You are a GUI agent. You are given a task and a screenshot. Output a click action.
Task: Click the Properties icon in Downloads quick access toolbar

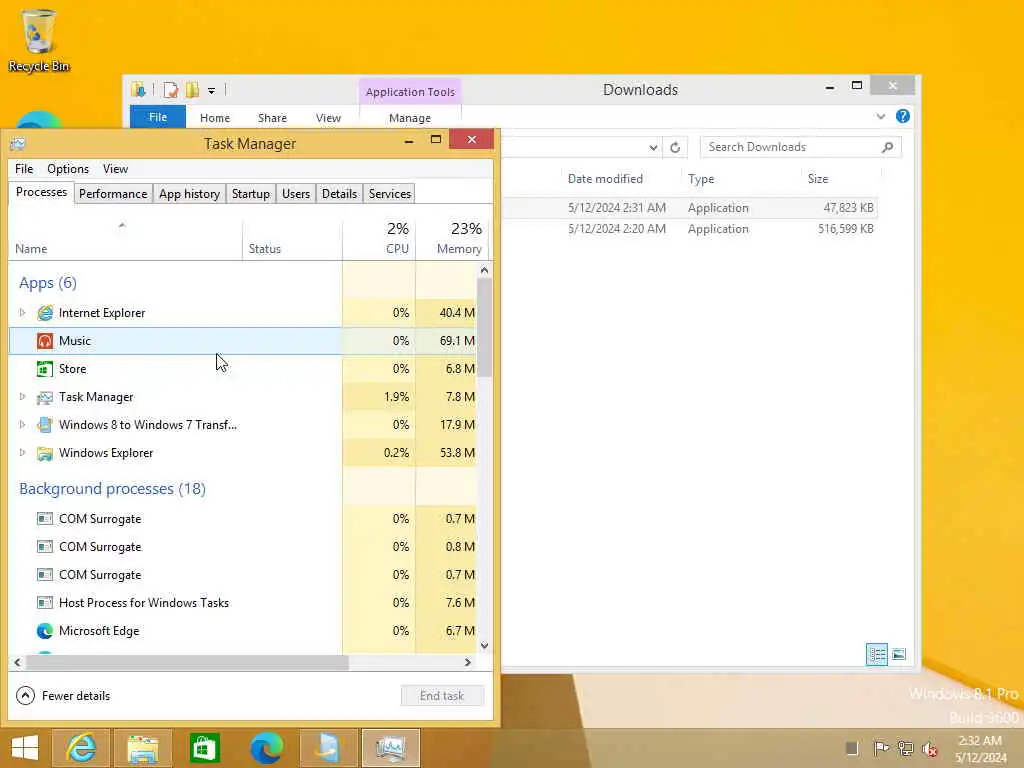click(x=170, y=90)
